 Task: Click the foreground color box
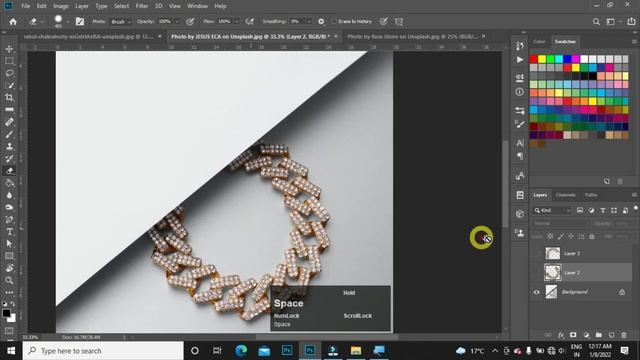[x=6, y=313]
